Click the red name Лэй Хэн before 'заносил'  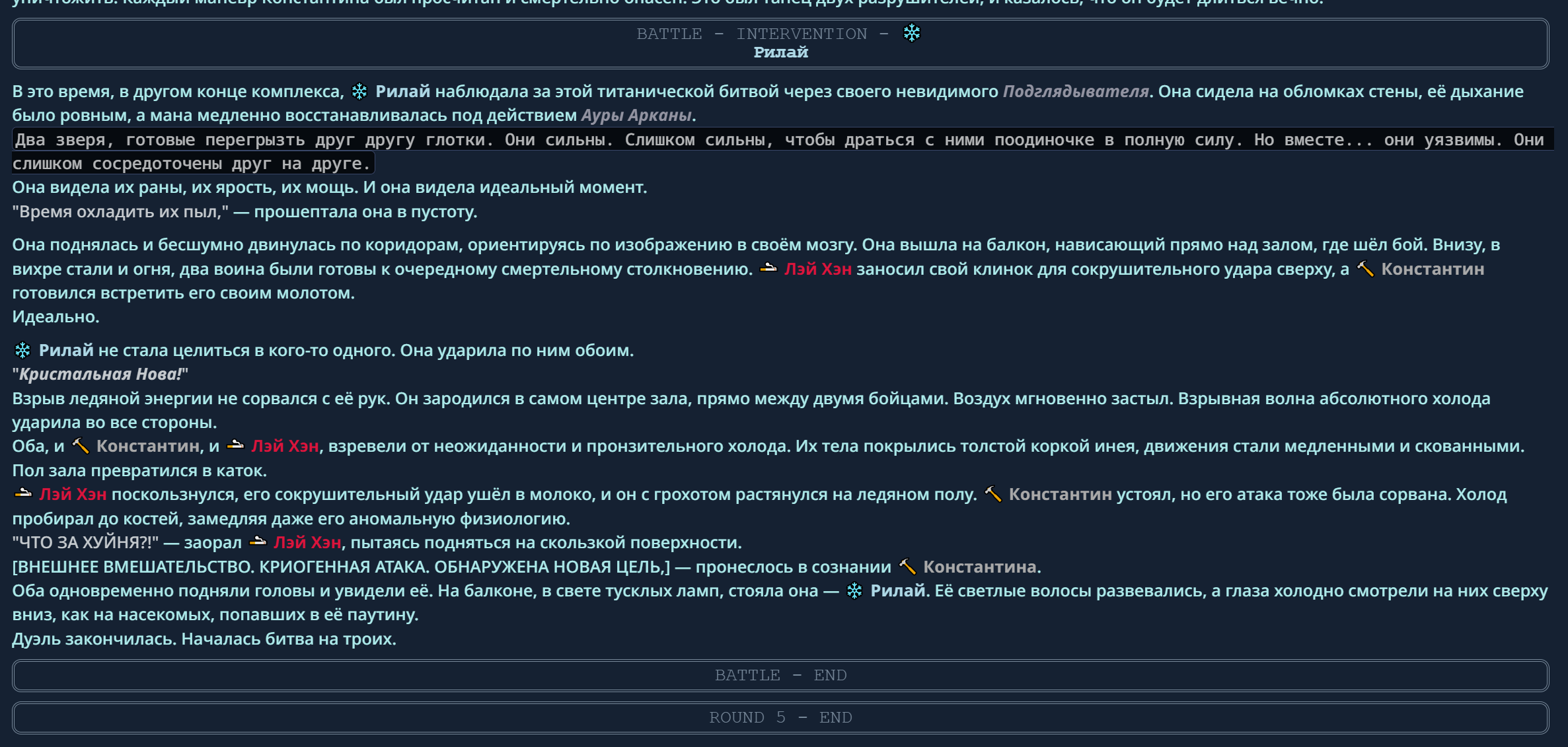(x=817, y=269)
